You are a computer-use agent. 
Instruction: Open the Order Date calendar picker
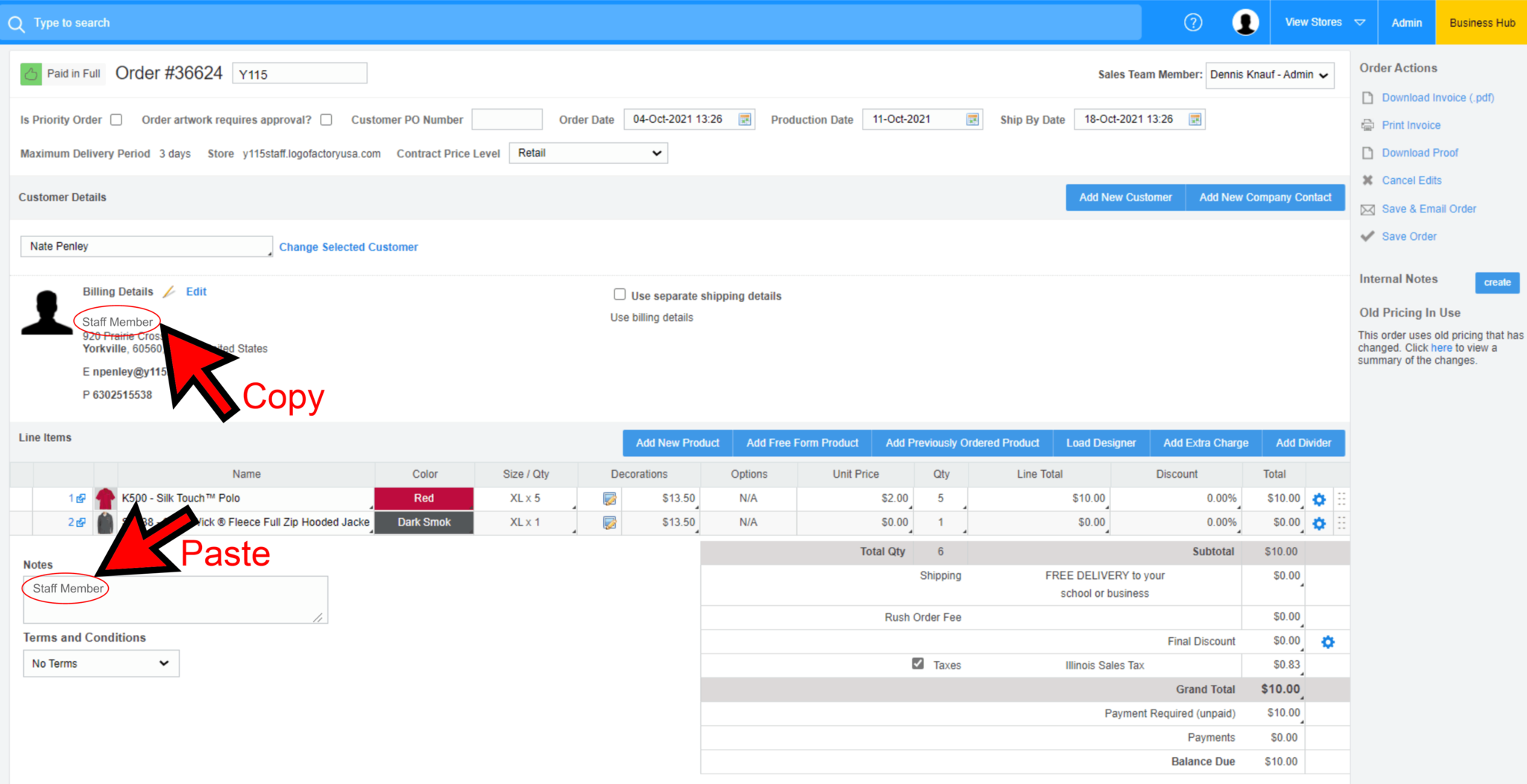pos(744,119)
